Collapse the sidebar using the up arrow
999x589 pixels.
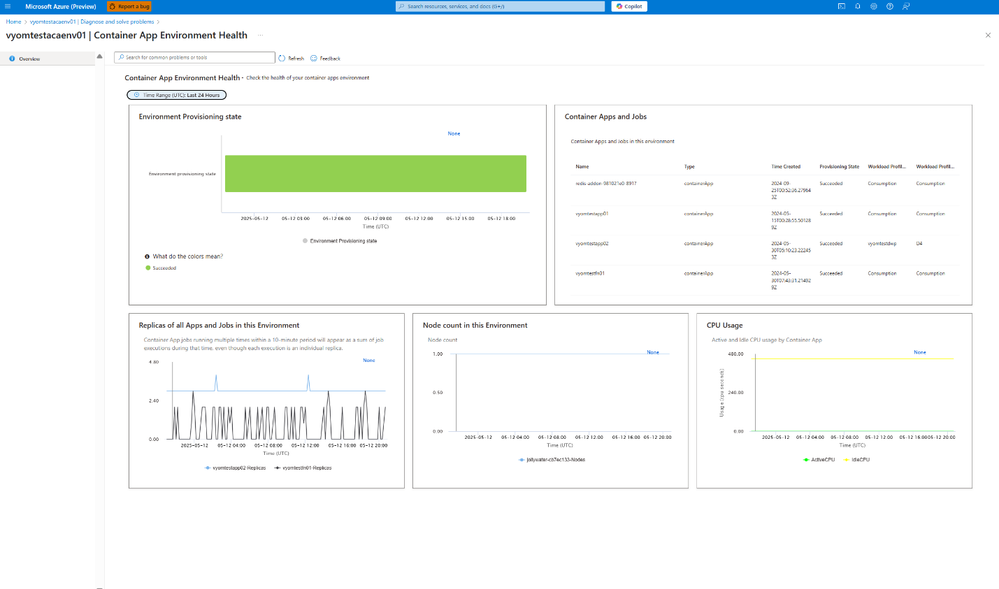[99, 57]
